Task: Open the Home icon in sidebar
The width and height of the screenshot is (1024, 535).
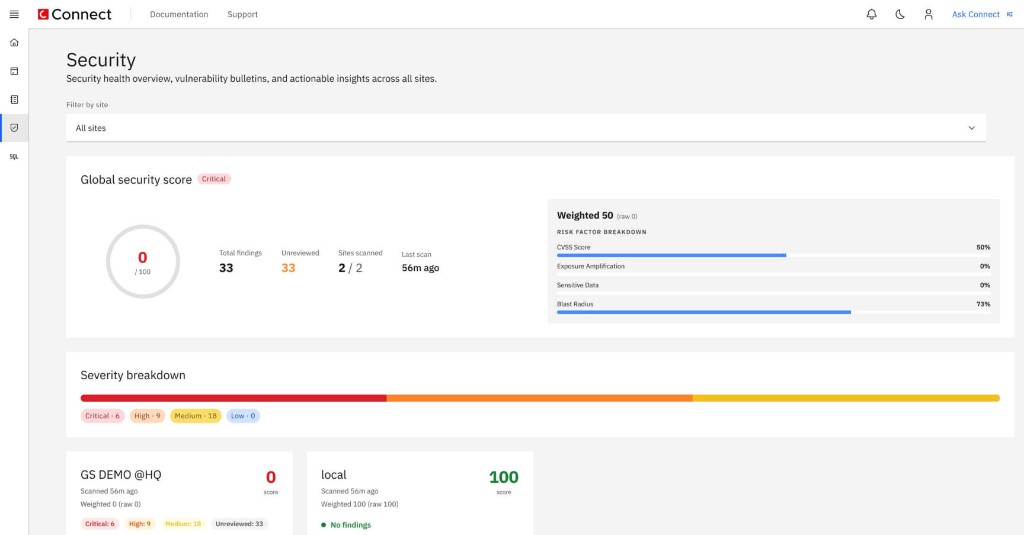Action: 14,42
